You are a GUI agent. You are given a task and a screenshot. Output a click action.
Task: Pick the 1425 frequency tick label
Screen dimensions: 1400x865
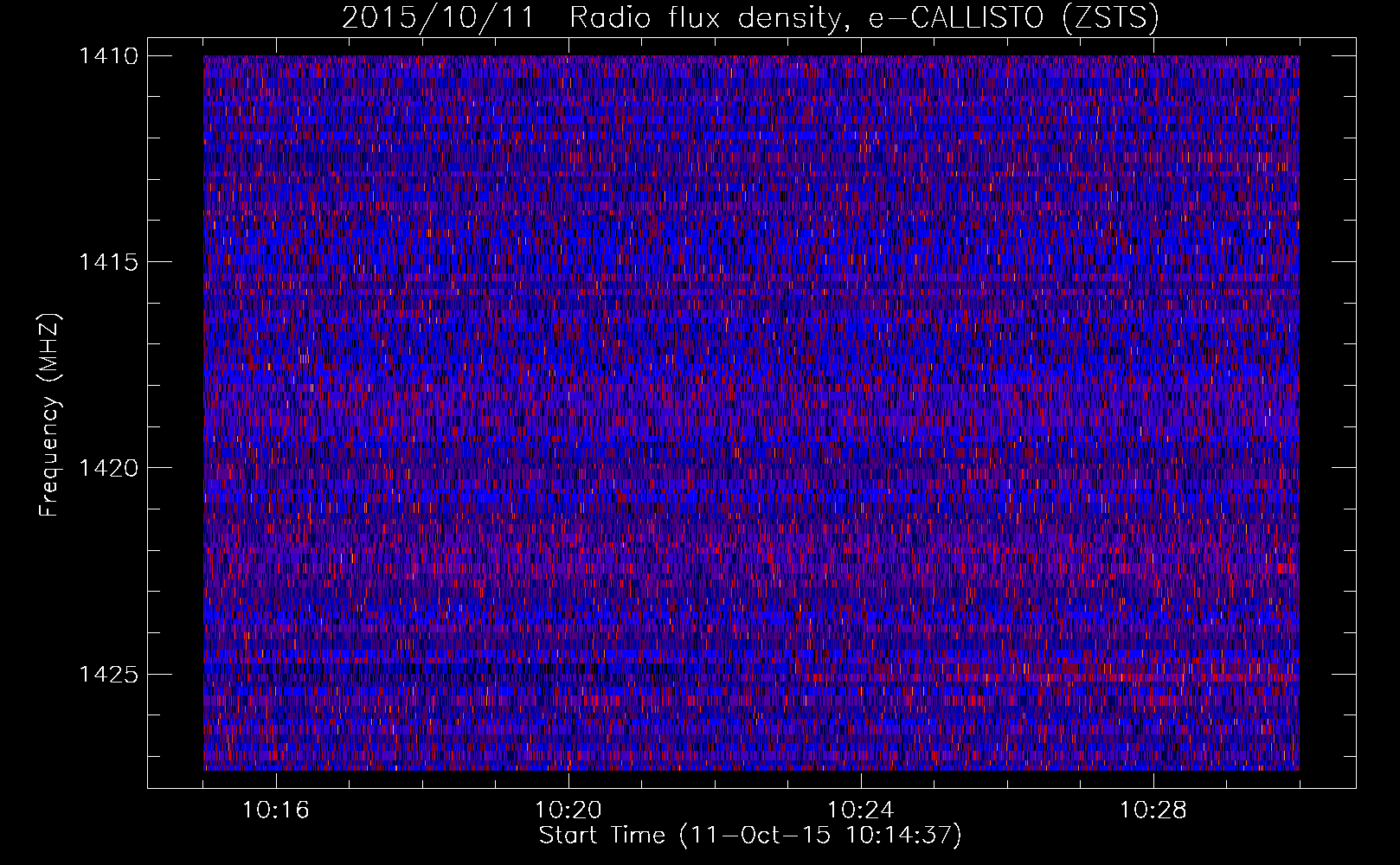click(x=108, y=674)
